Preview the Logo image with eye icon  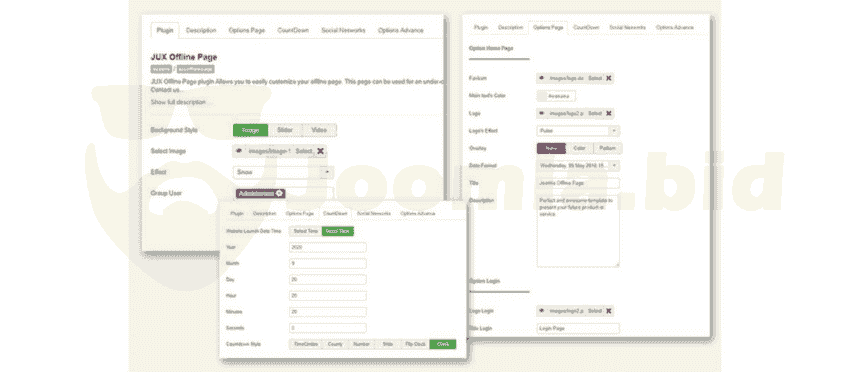542,113
